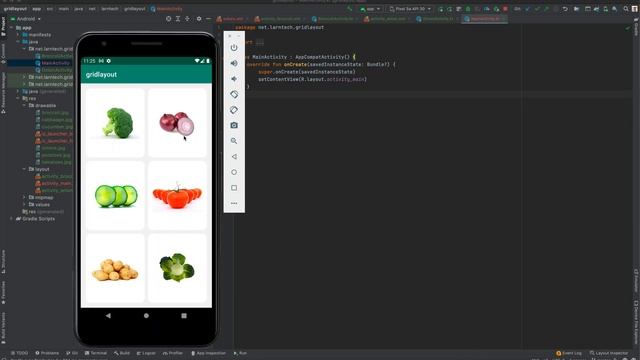Tap home button in phone navigation bar
The width and height of the screenshot is (640, 360).
coord(146,316)
